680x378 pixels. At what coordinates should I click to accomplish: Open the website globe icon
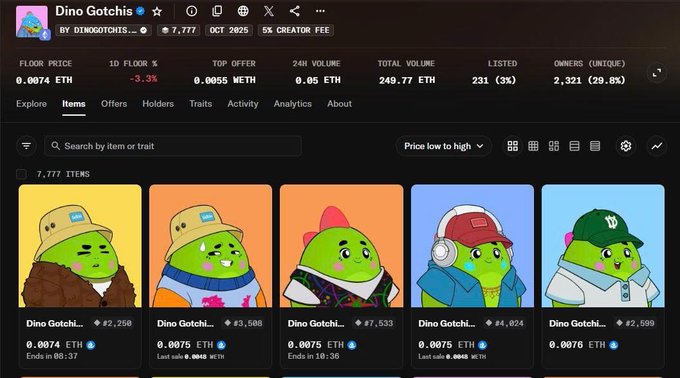243,11
